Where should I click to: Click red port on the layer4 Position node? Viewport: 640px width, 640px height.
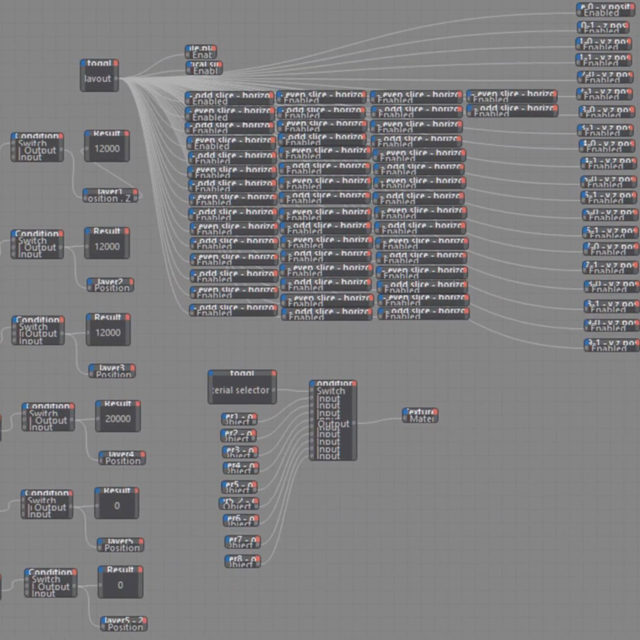[x=143, y=454]
